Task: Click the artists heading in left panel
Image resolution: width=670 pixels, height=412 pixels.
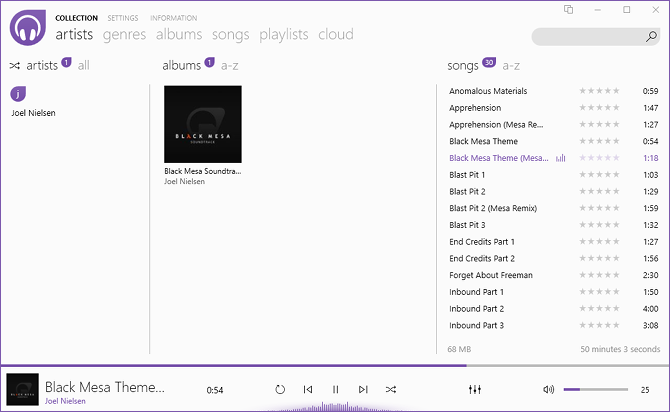Action: tap(42, 65)
